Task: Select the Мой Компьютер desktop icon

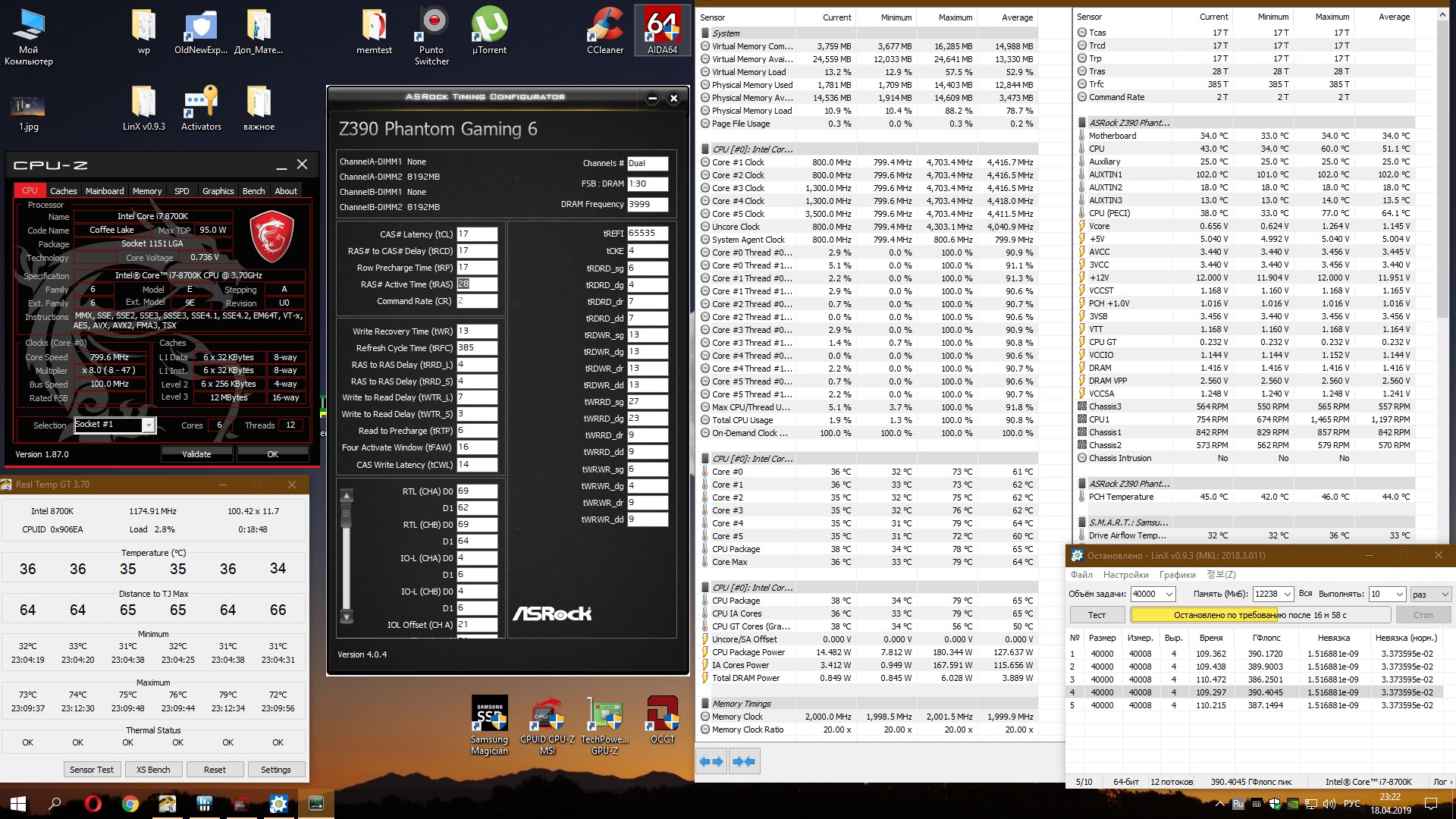Action: tap(28, 36)
